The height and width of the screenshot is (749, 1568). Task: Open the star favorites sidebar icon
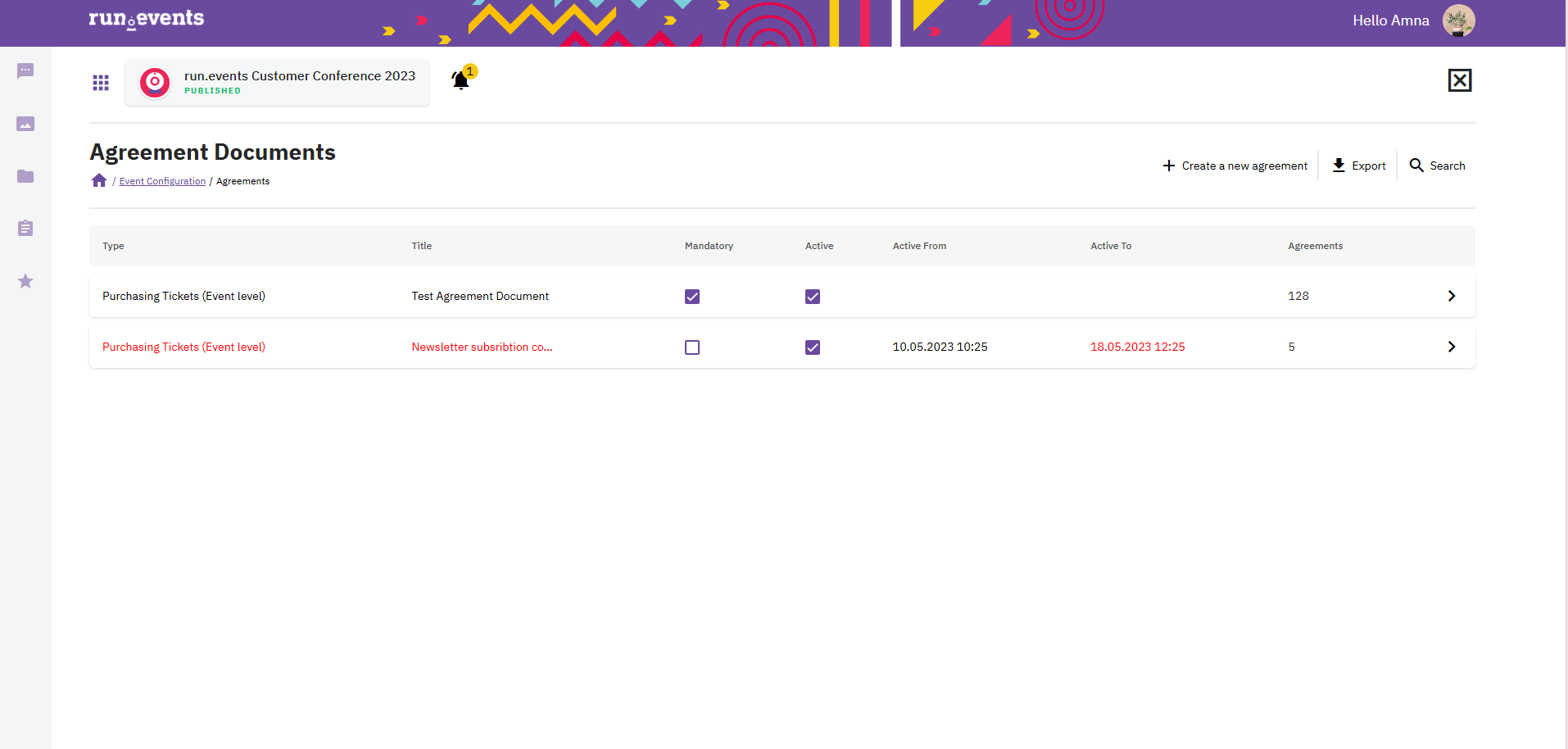pos(25,281)
